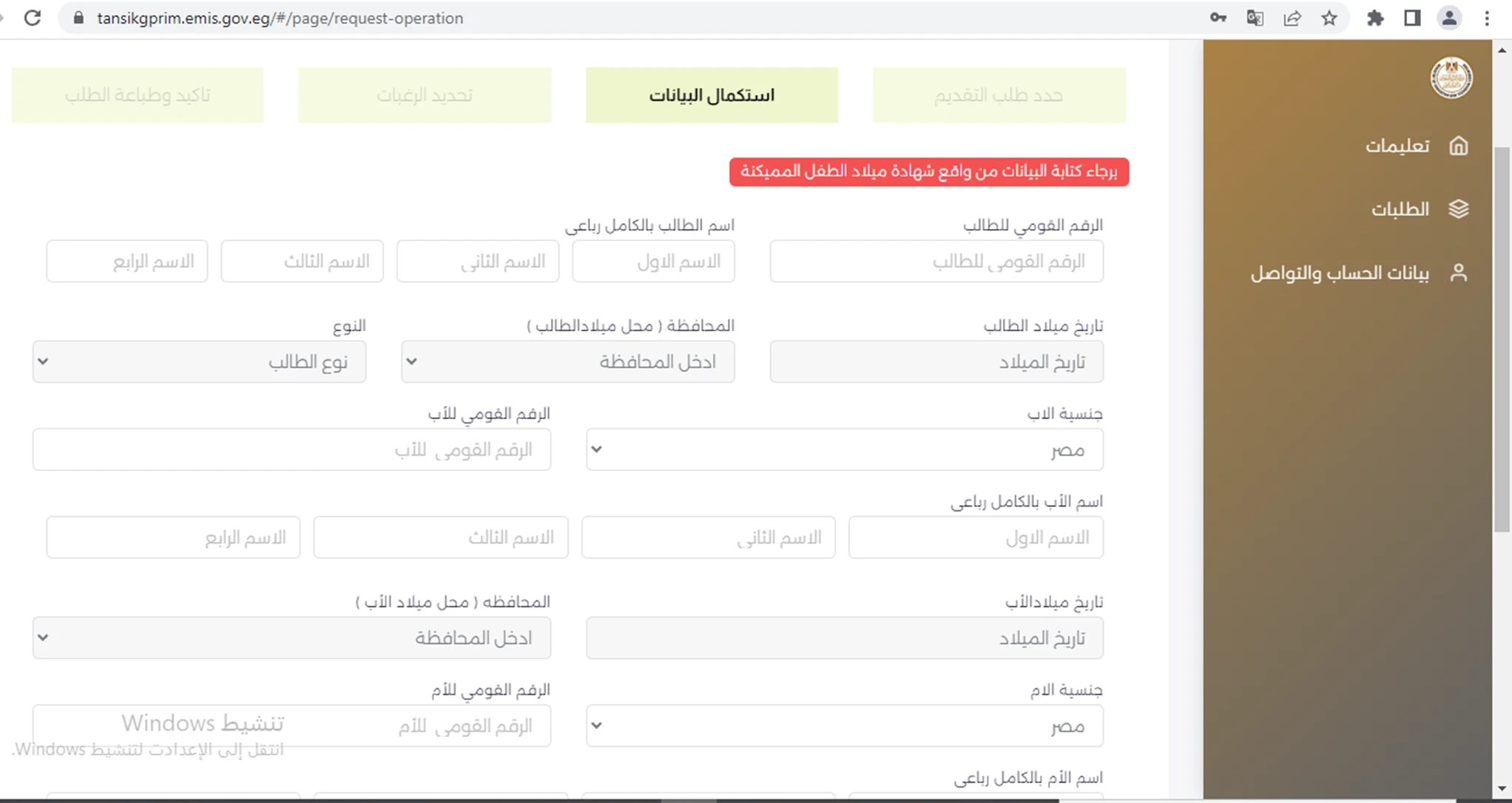This screenshot has height=803, width=1512.
Task: Open the student birth governorate dropdown
Action: 568,362
